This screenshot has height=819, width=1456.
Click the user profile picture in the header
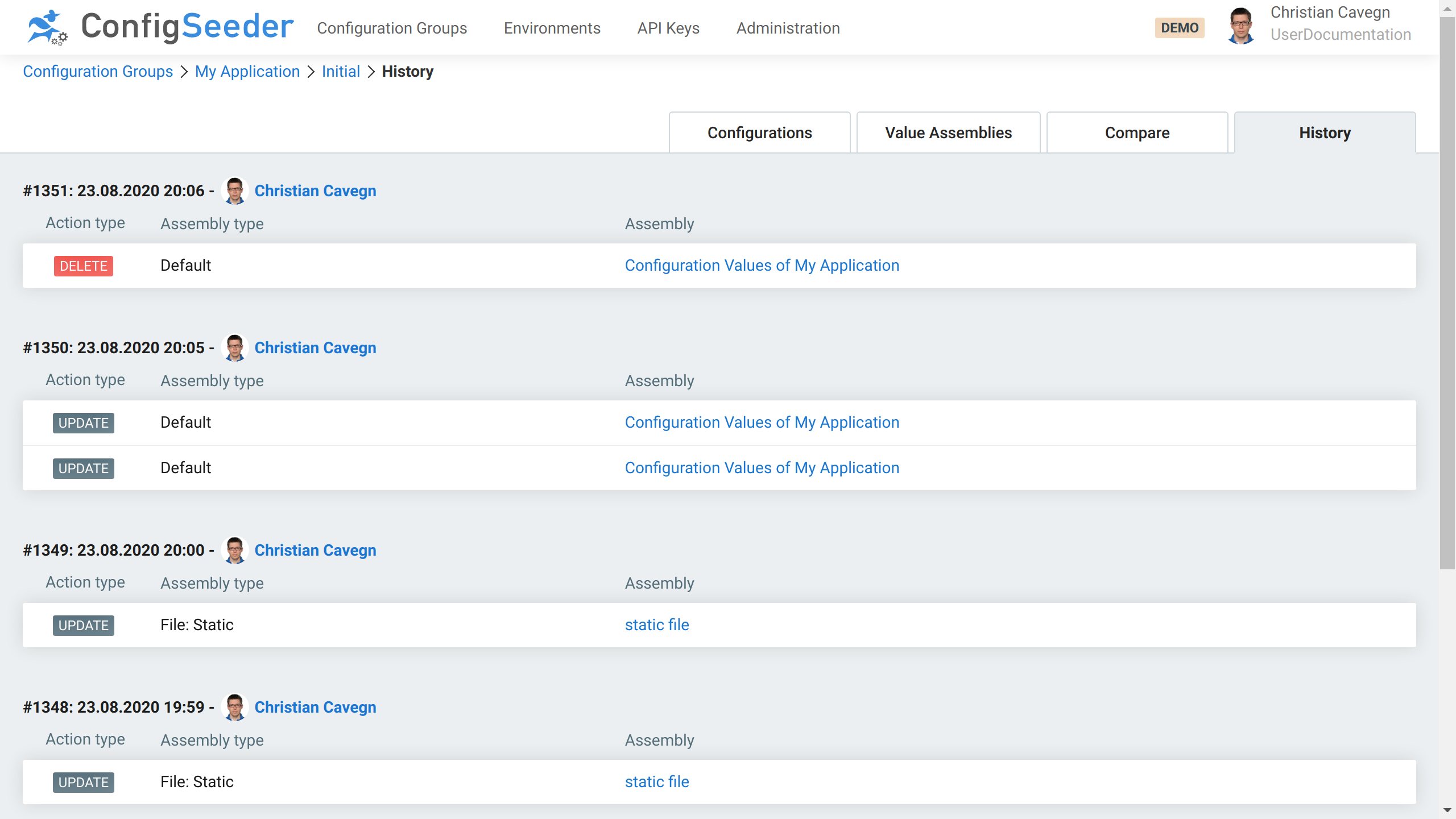coord(1242,26)
